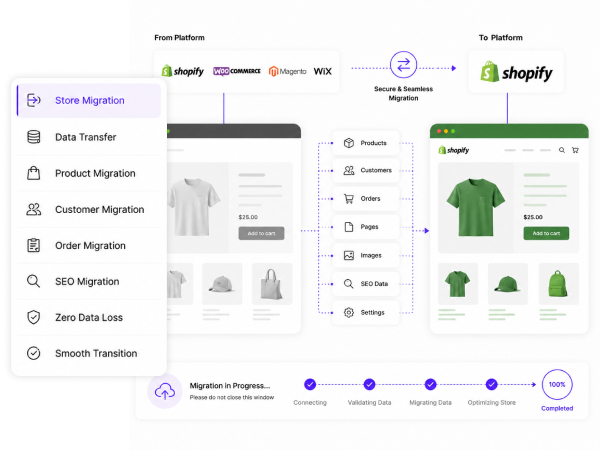Click the gray cap thumbnail
Image resolution: width=600 pixels, height=462 pixels.
click(222, 284)
